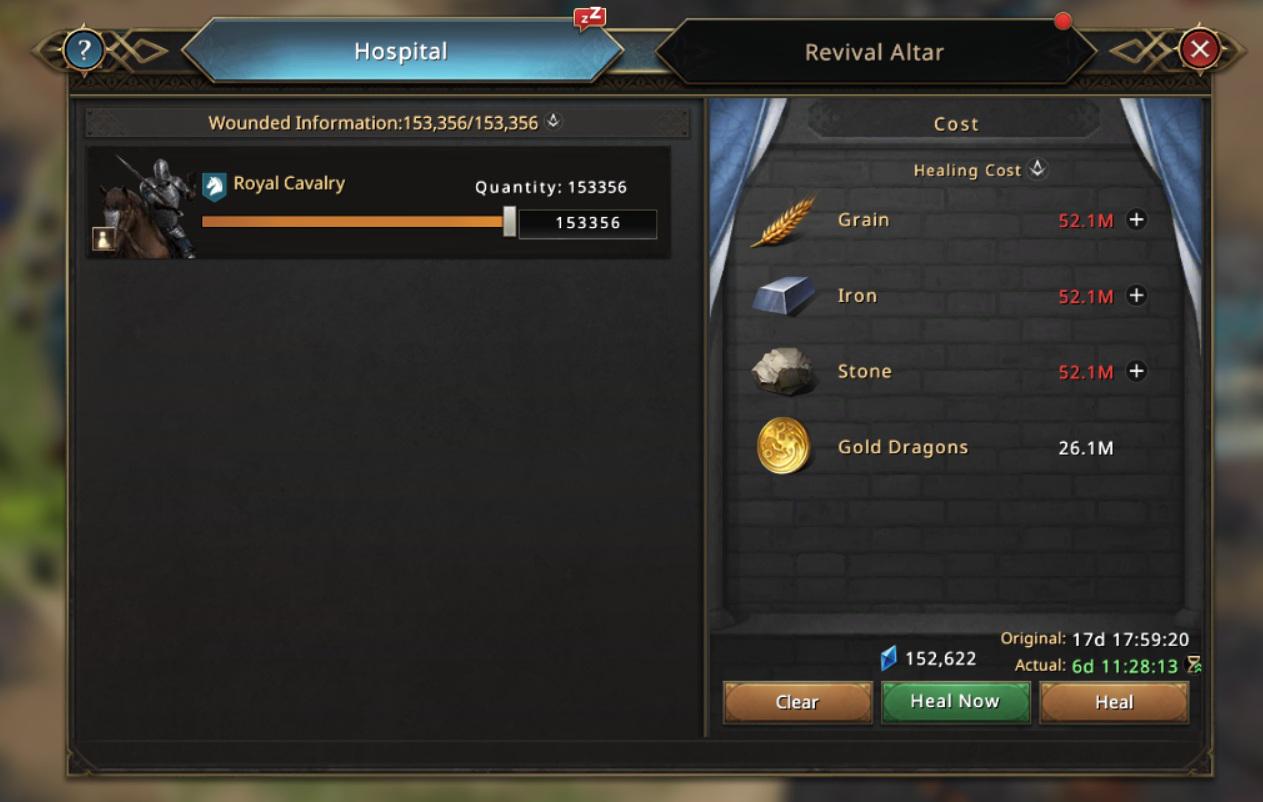Open the help question mark icon
The image size is (1263, 802).
(x=84, y=49)
